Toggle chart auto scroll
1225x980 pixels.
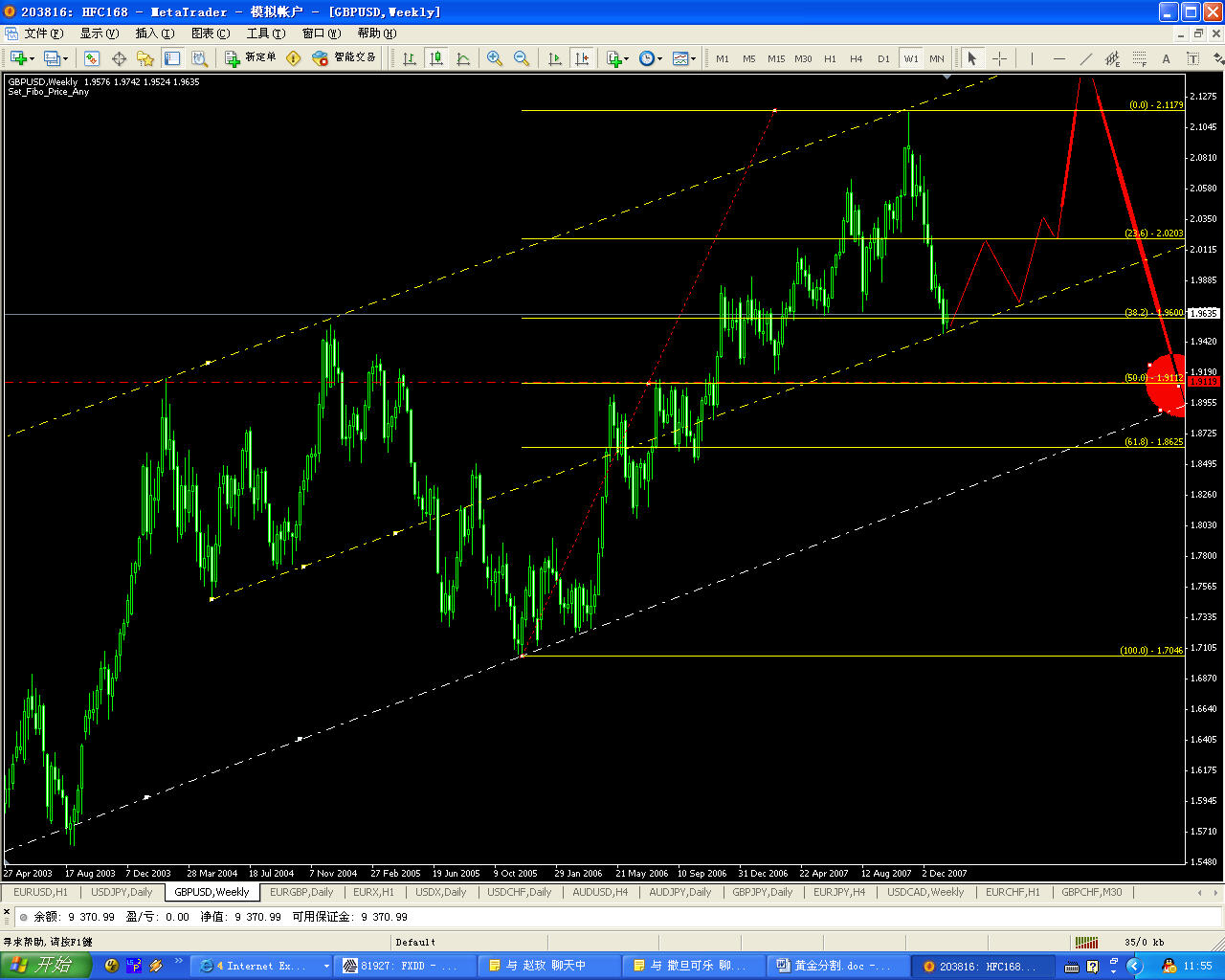(x=555, y=58)
